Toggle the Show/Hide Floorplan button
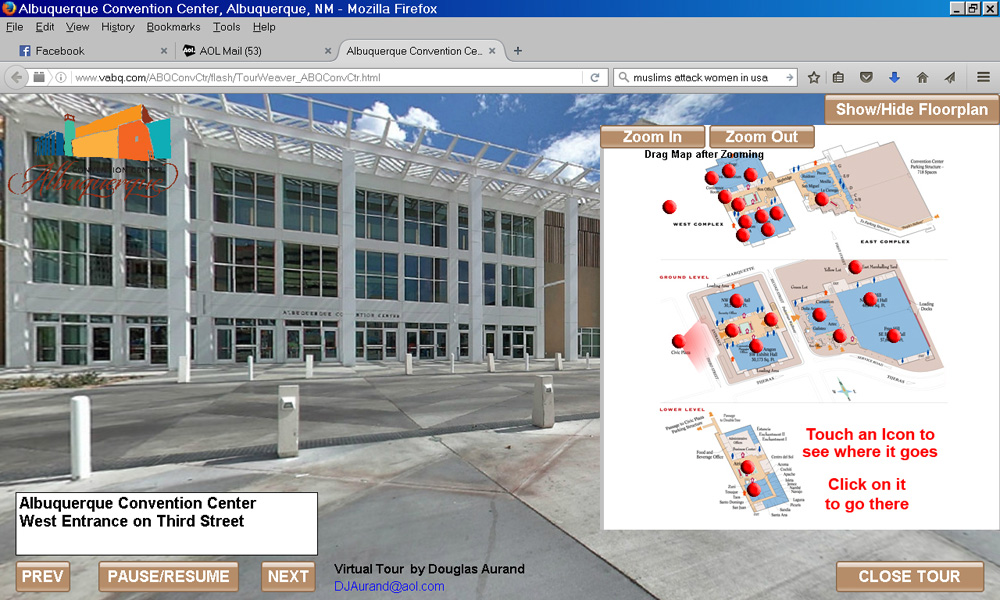 pyautogui.click(x=911, y=110)
